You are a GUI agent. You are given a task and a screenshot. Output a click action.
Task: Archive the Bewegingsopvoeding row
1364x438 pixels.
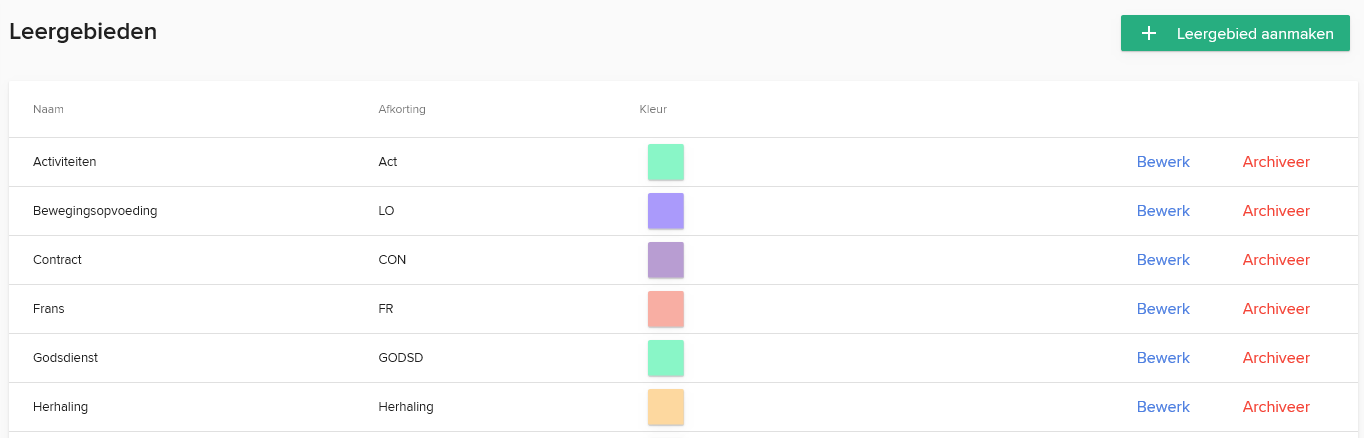click(x=1276, y=211)
